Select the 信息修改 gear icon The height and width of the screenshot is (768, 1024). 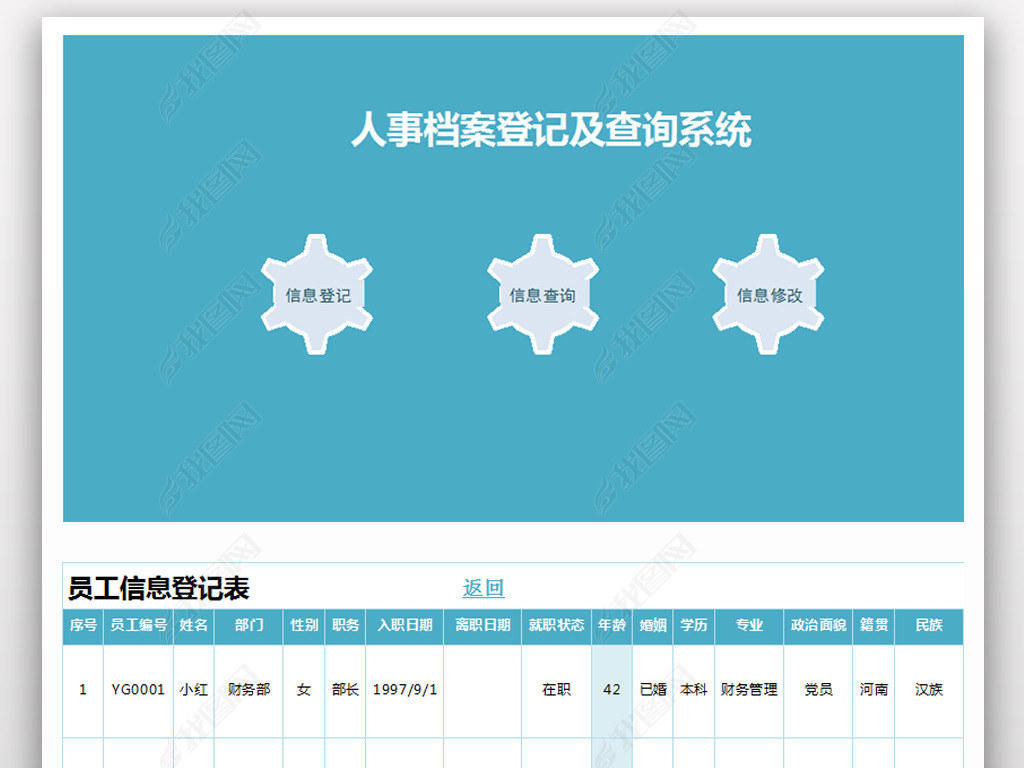click(x=768, y=295)
